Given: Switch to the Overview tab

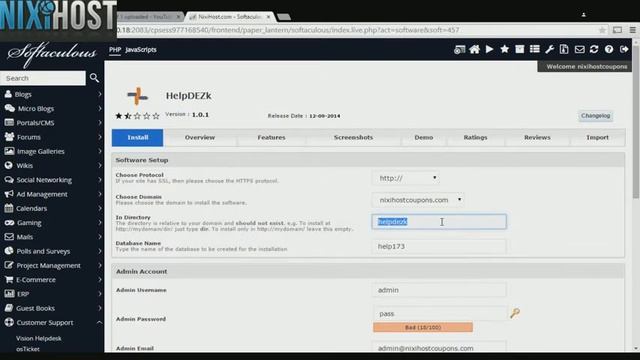Looking at the screenshot, I should coord(200,138).
